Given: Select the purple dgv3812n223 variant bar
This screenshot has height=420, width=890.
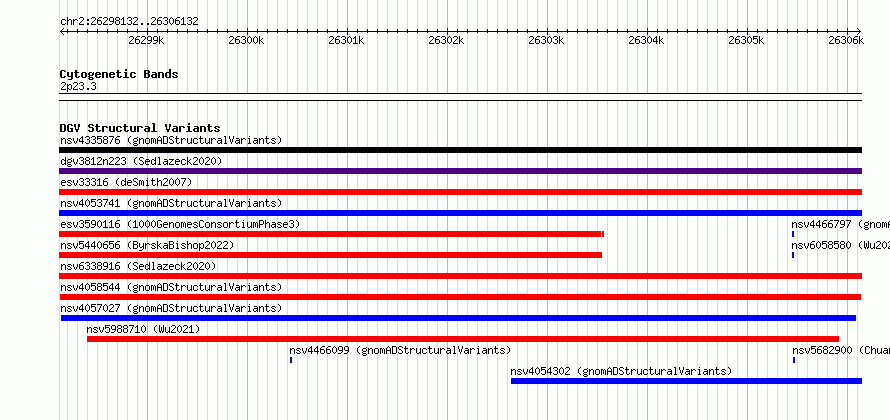Looking at the screenshot, I should pos(460,171).
